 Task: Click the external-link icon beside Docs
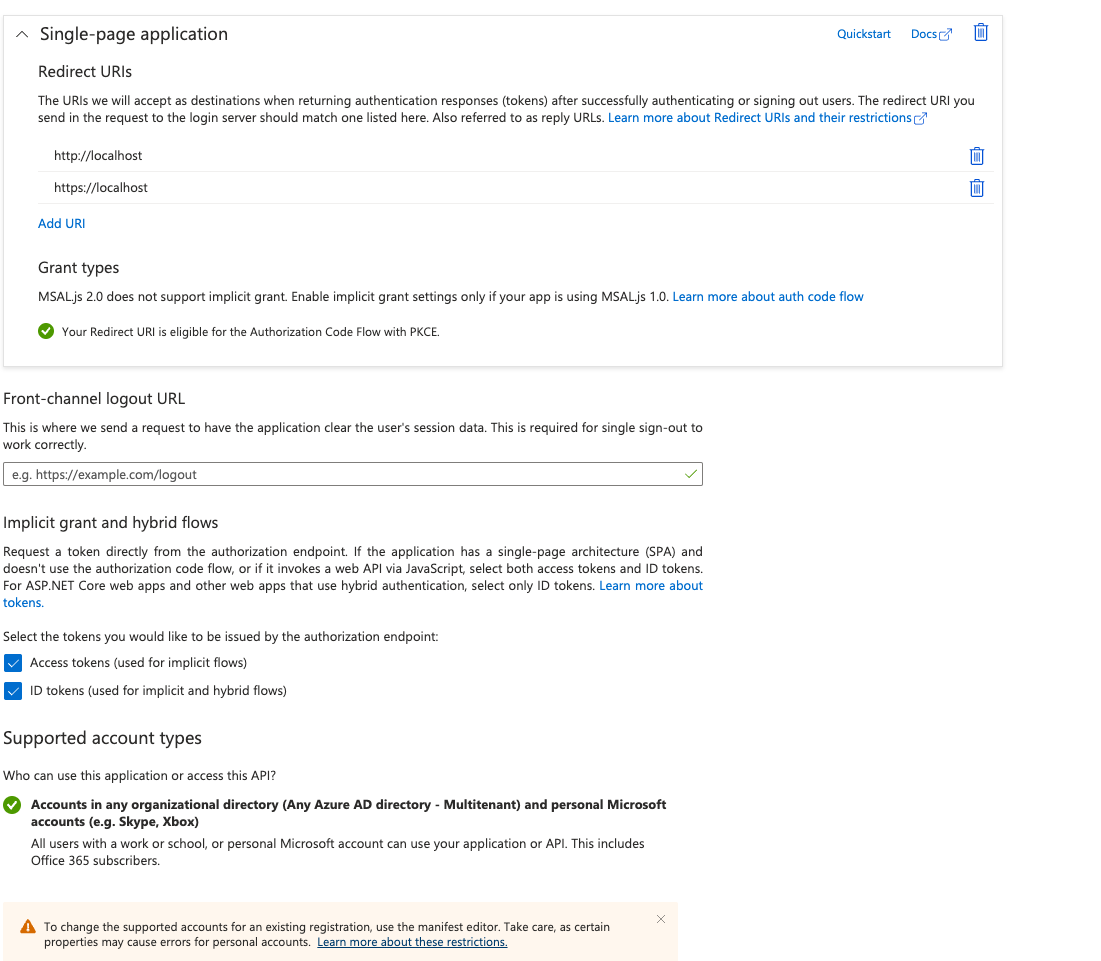[x=945, y=33]
